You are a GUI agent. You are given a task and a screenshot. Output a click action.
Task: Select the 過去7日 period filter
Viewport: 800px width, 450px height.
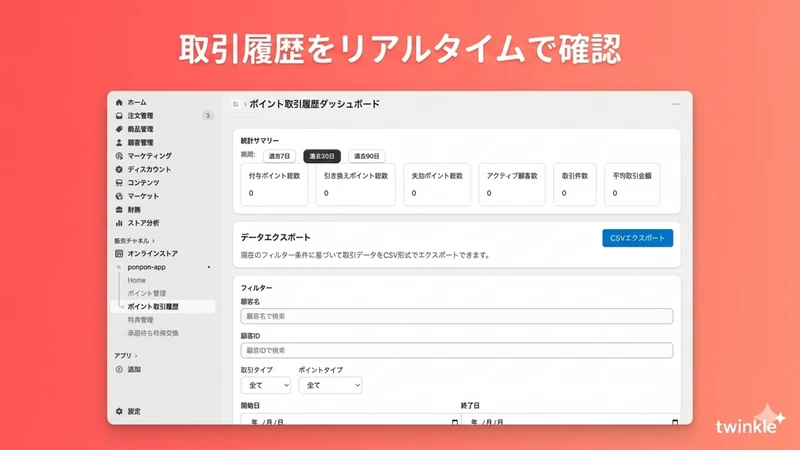279,156
